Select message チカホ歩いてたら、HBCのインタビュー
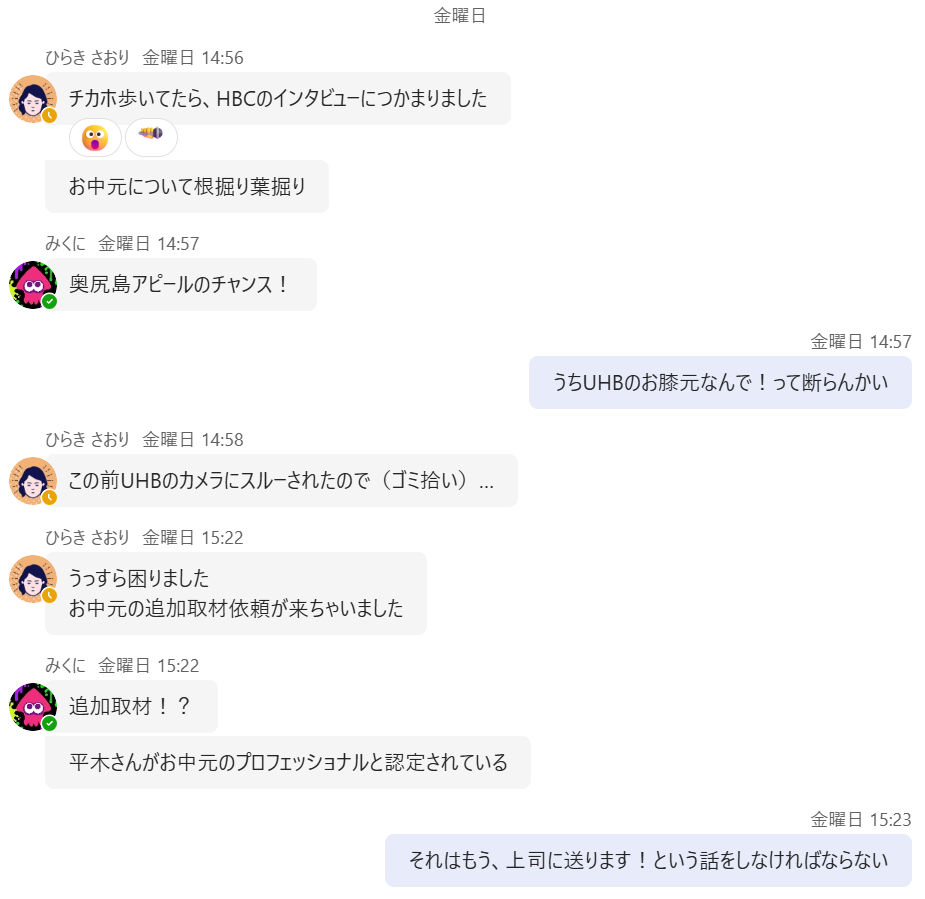Image resolution: width=925 pixels, height=899 pixels. pos(278,99)
